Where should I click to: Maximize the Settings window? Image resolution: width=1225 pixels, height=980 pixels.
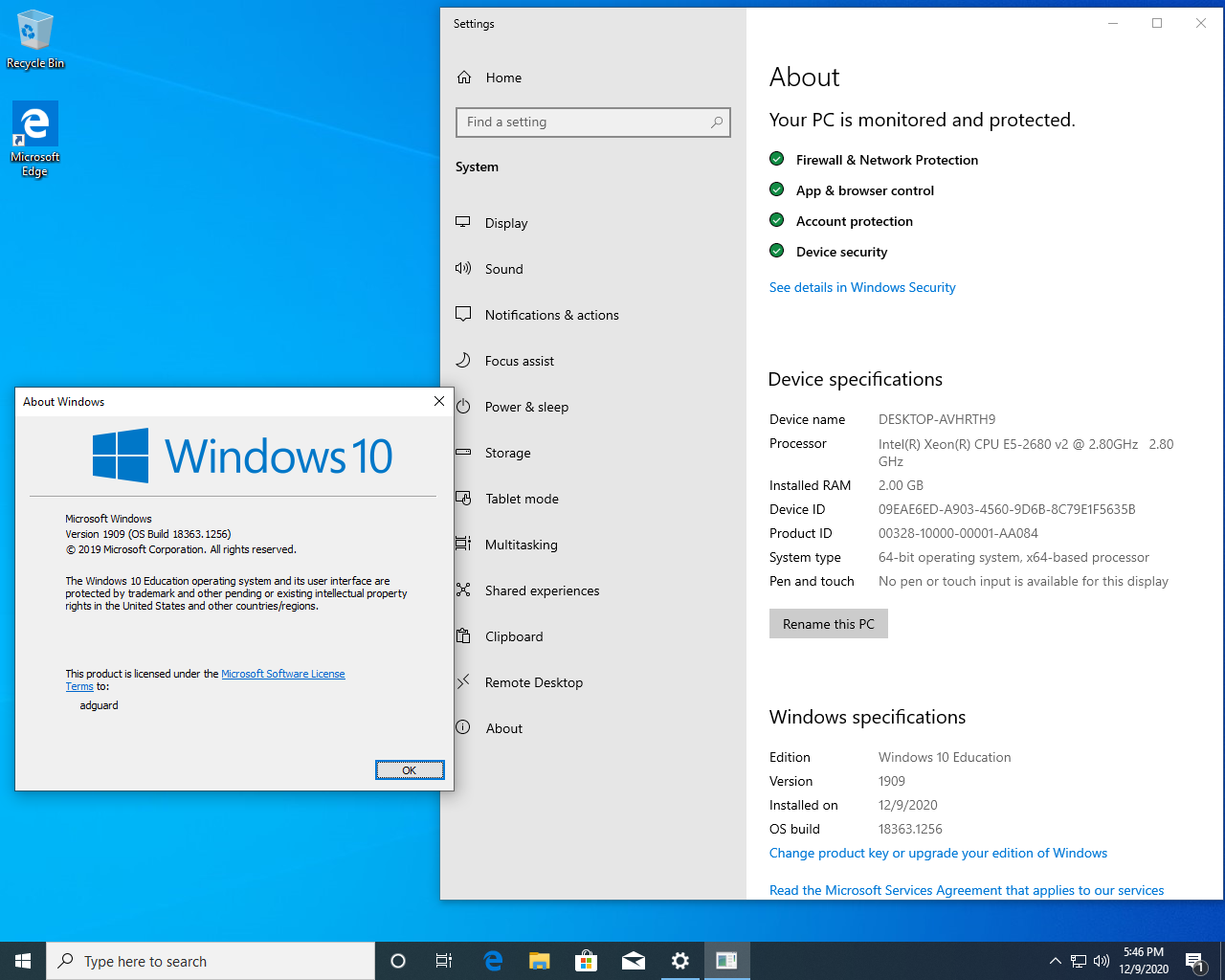coord(1157,23)
